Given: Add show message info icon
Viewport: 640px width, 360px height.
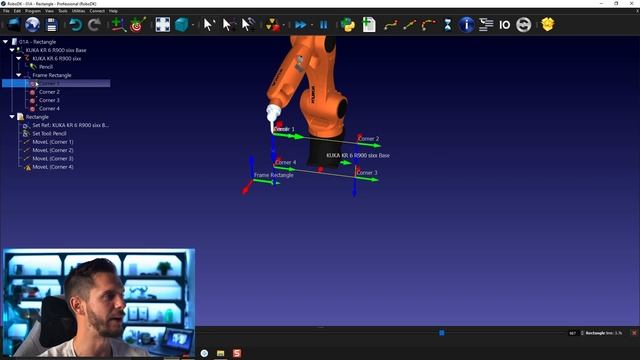Looking at the screenshot, I should 467,25.
